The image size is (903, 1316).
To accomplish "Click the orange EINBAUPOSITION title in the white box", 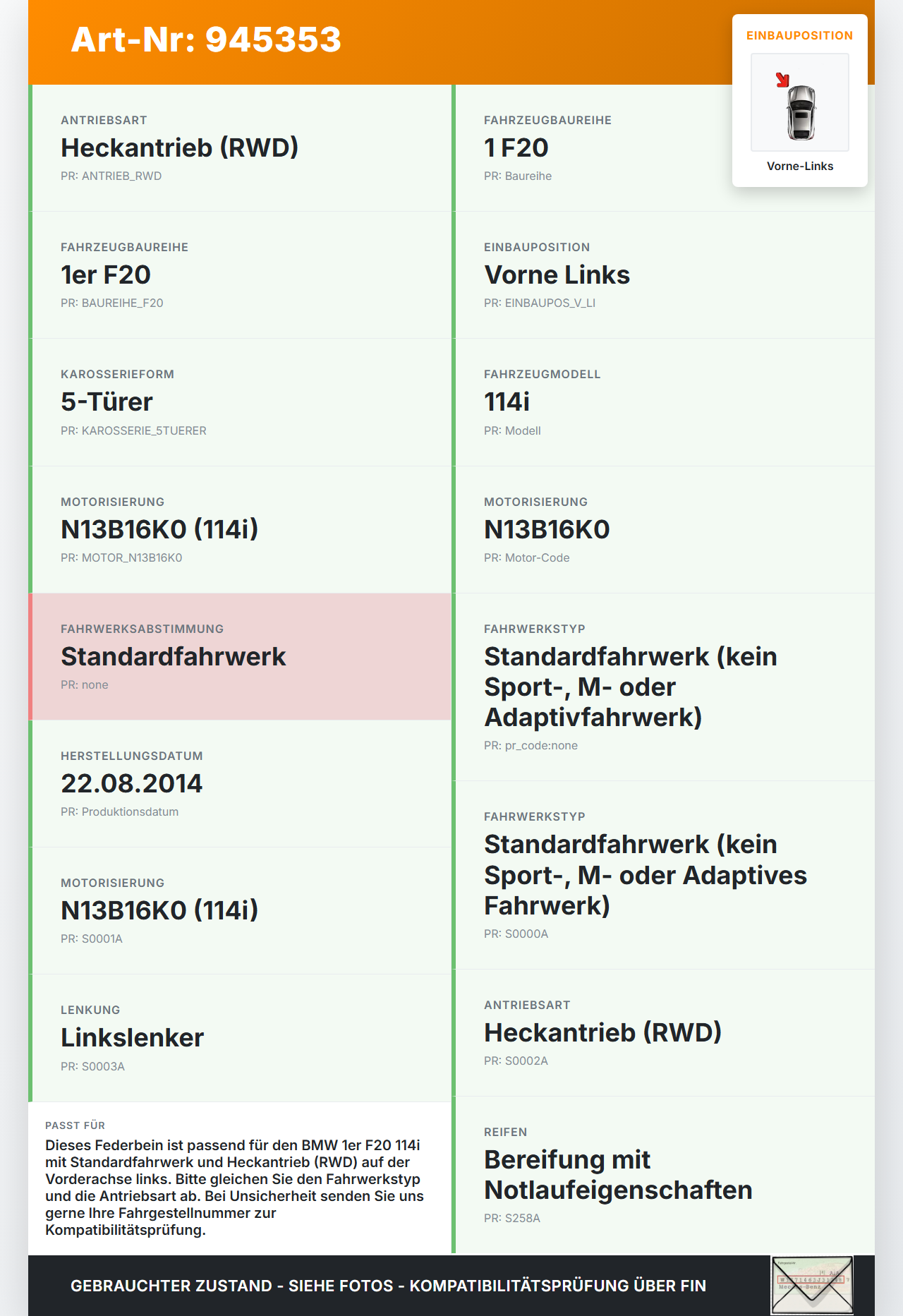I will click(799, 35).
